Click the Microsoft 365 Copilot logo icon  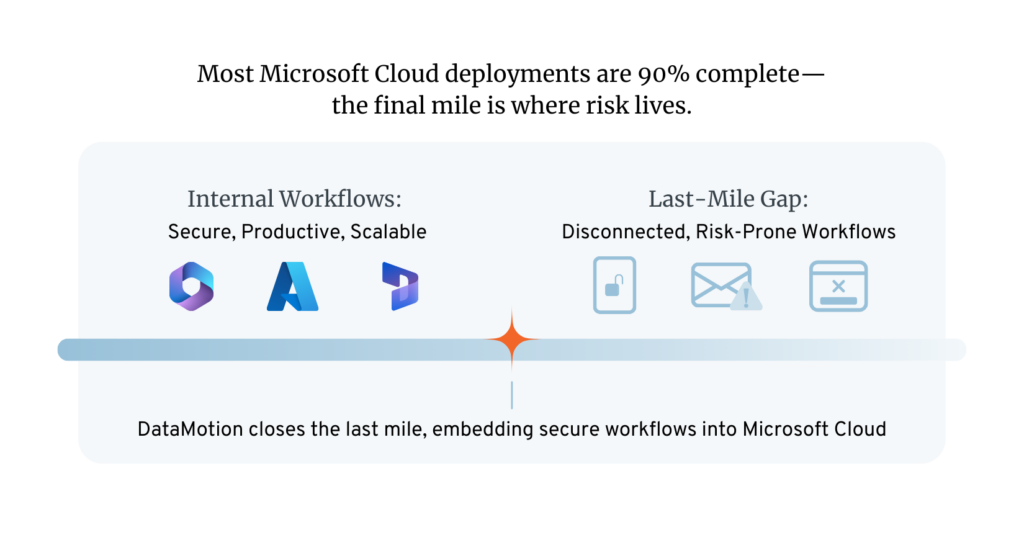(x=191, y=286)
